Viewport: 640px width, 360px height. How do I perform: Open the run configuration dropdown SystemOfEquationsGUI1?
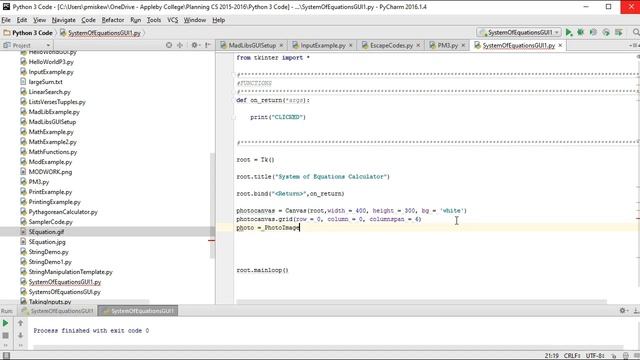point(519,32)
